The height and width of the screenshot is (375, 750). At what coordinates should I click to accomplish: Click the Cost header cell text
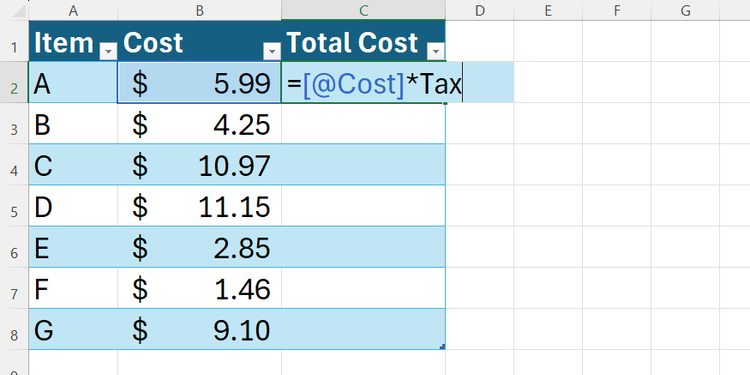[153, 43]
